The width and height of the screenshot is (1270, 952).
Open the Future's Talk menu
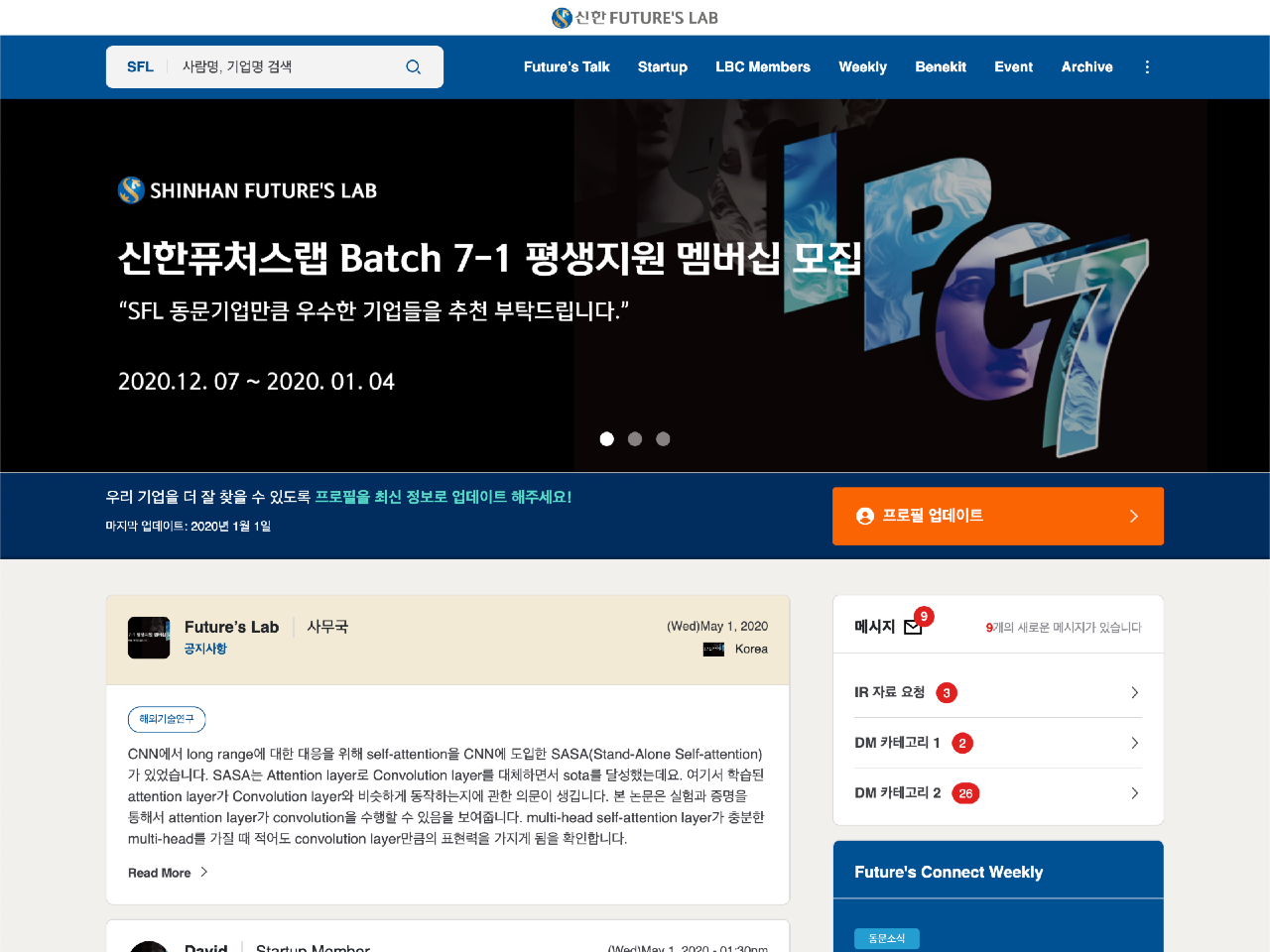pyautogui.click(x=567, y=66)
